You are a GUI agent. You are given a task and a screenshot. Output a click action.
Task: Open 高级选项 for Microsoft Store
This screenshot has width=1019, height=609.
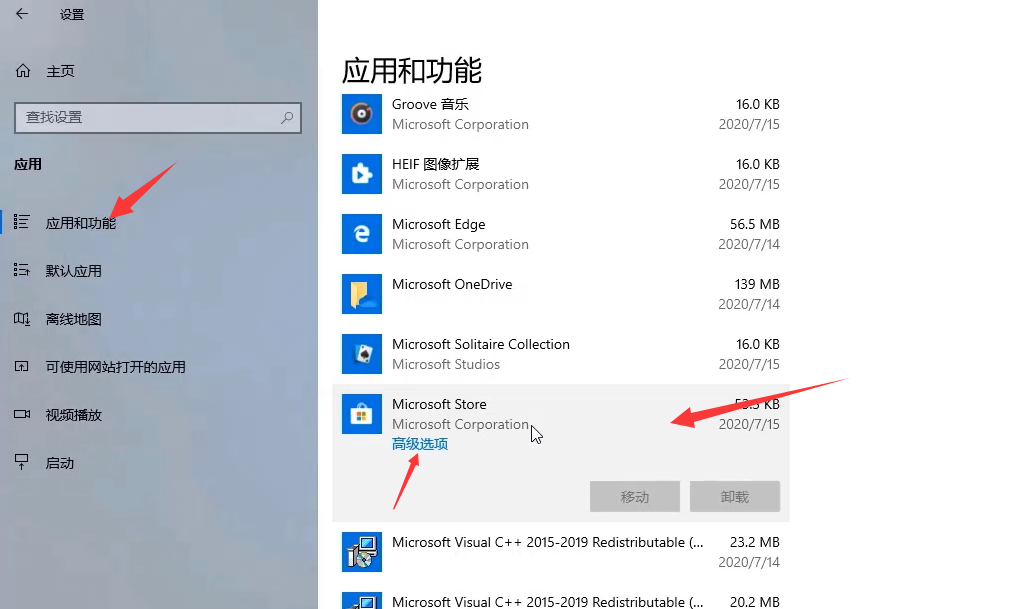click(419, 443)
